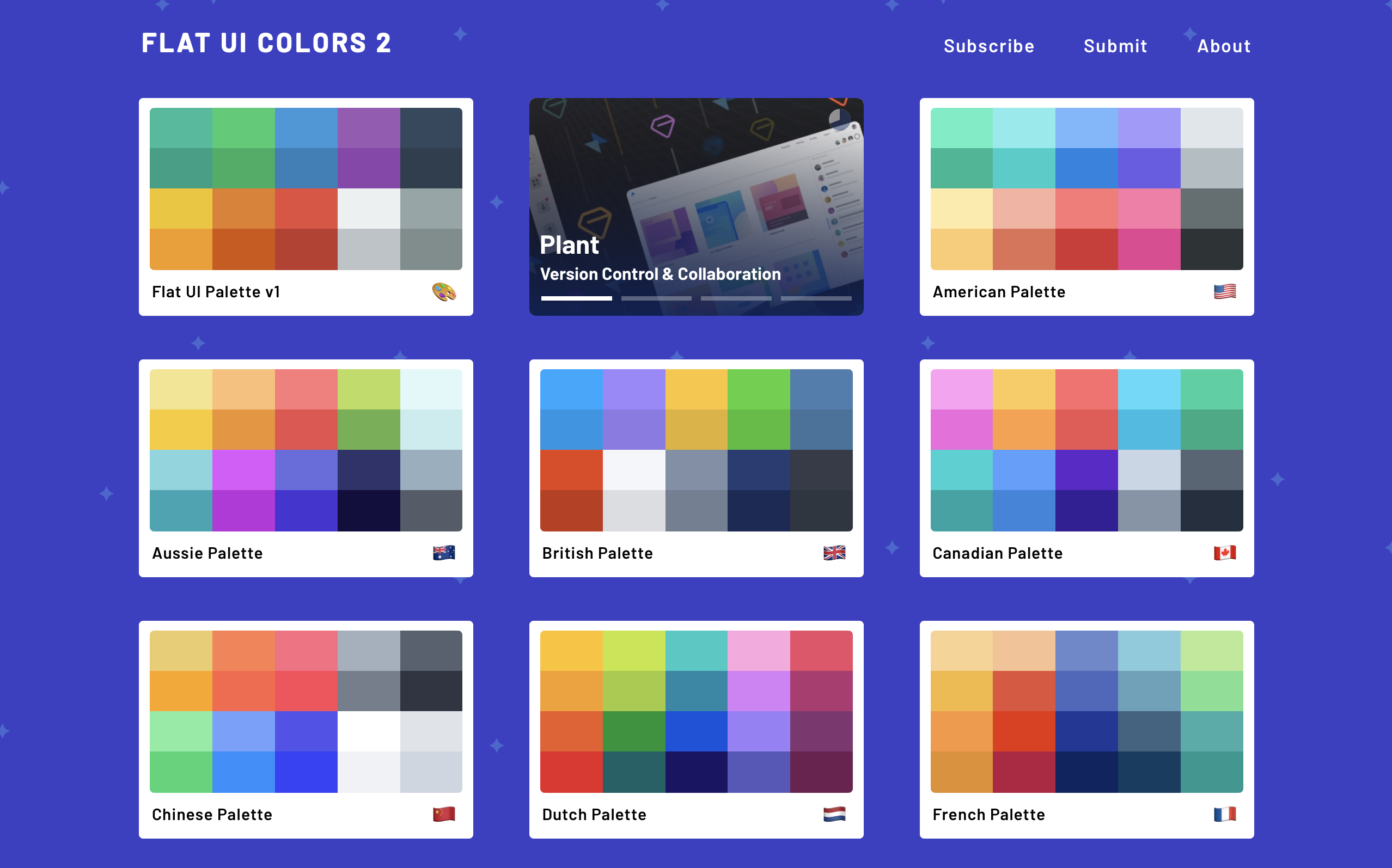Click the Netherlands flag icon on Dutch Palette
The width and height of the screenshot is (1392, 868).
(x=834, y=814)
